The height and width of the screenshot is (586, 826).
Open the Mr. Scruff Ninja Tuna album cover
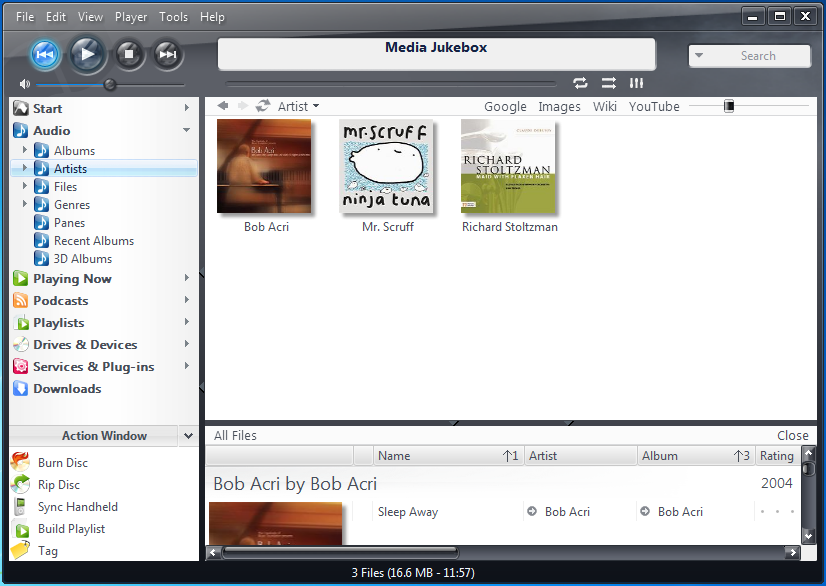click(388, 166)
